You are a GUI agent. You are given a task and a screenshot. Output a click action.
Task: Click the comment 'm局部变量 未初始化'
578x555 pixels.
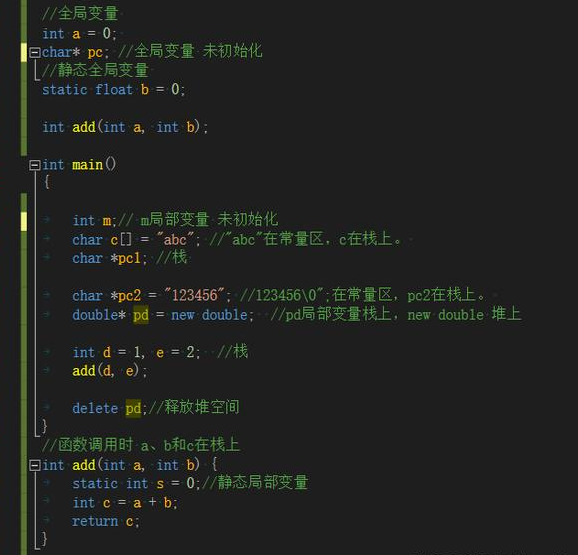(x=209, y=220)
